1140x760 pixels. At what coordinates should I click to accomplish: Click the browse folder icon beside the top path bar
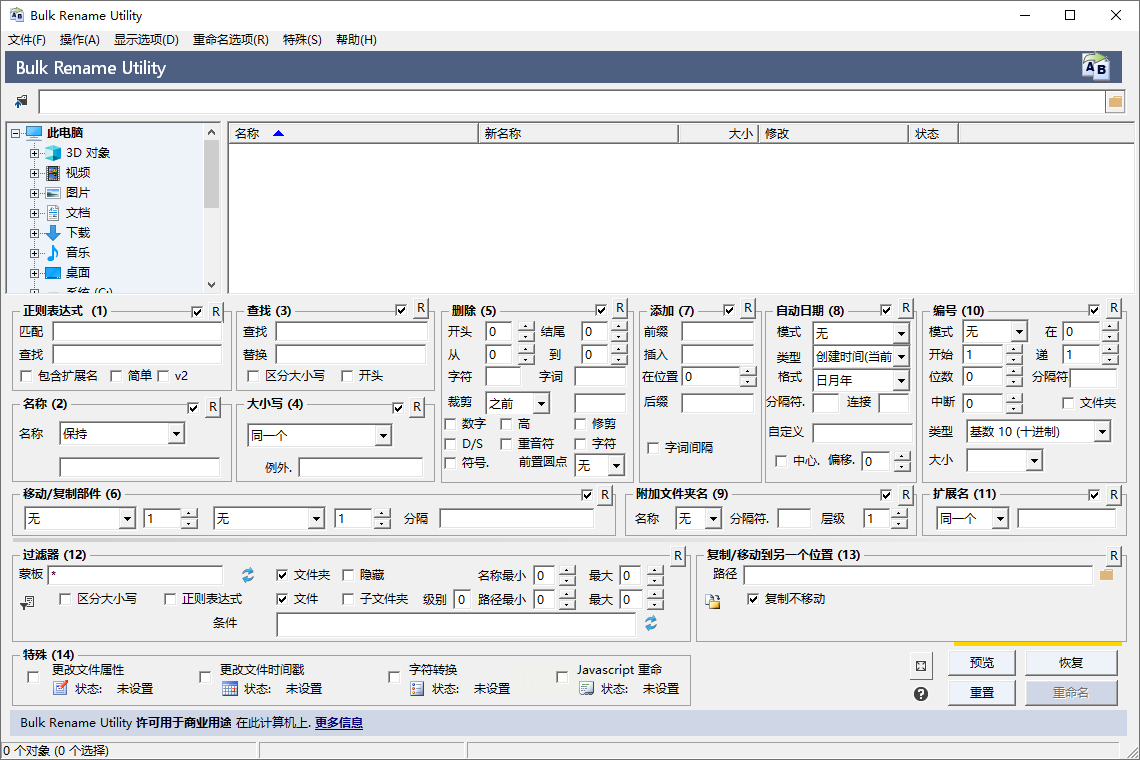(1115, 101)
